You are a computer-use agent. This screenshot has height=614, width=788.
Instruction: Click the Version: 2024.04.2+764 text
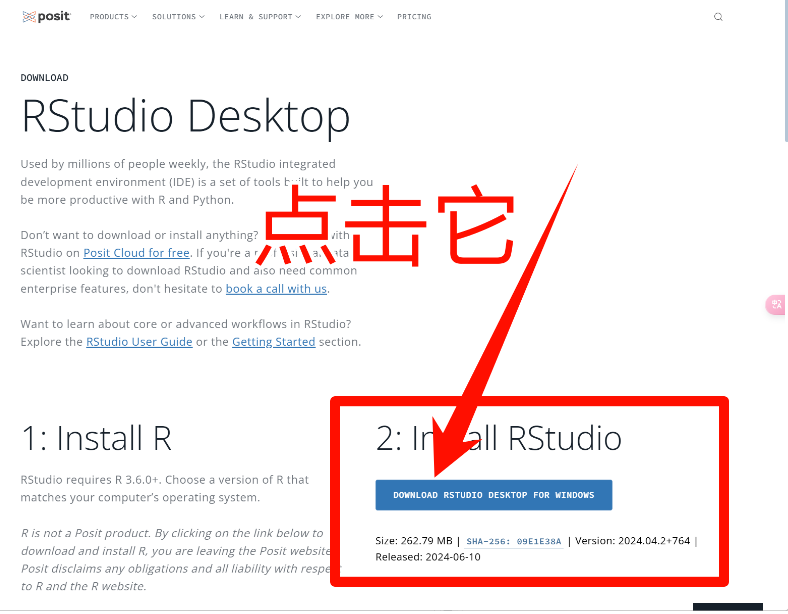click(x=632, y=541)
